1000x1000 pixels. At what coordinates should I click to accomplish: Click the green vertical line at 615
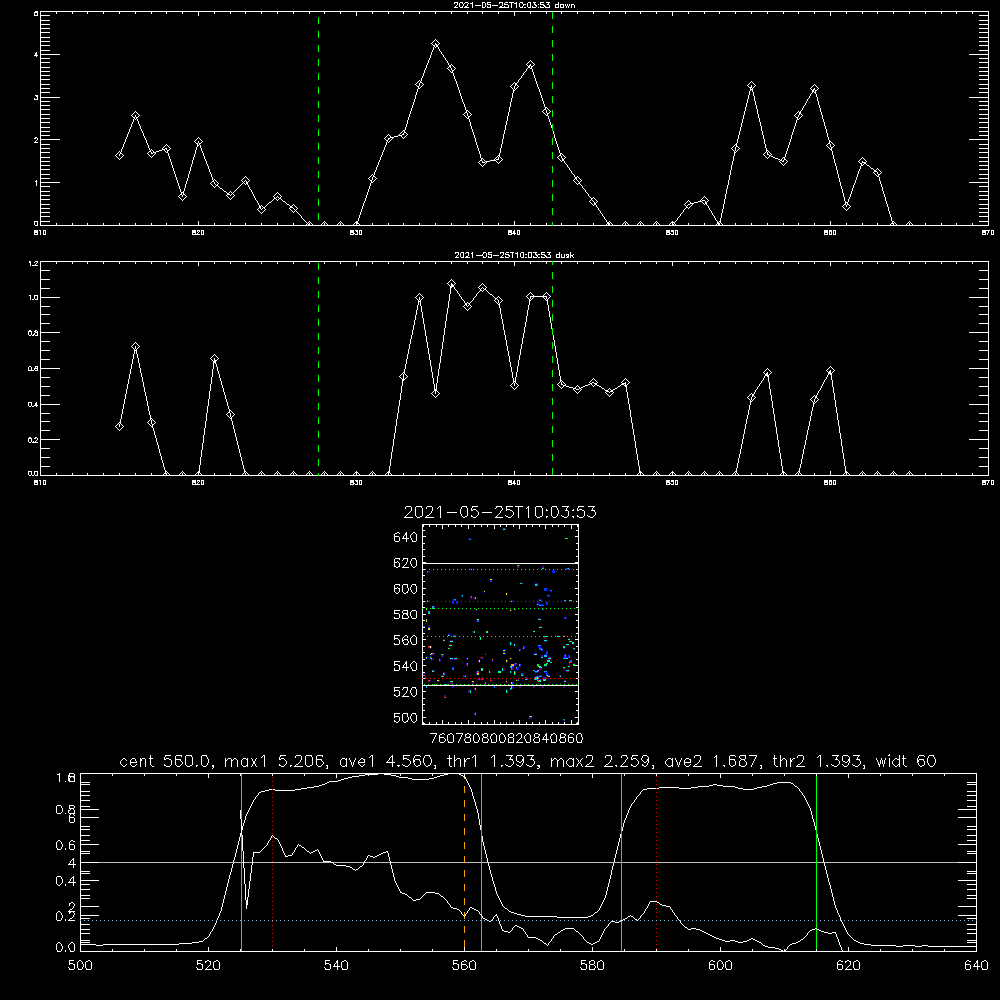coord(816,862)
